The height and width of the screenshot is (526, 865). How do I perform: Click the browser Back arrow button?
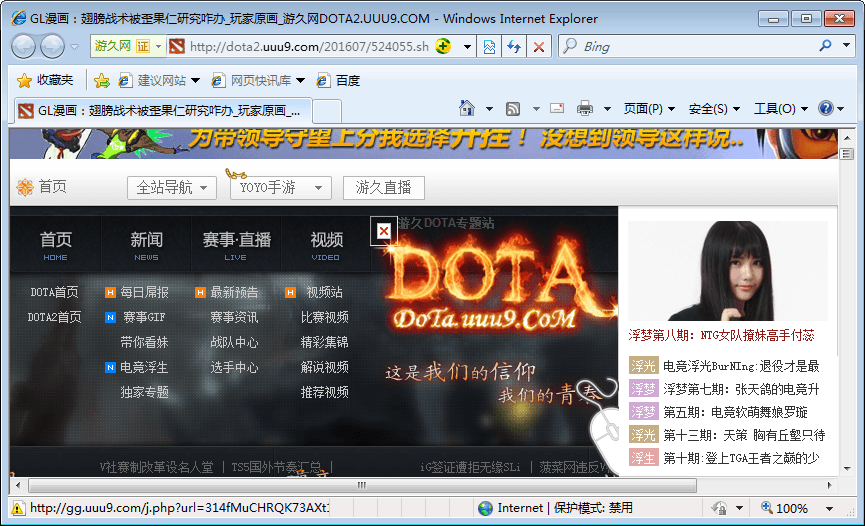tap(23, 46)
